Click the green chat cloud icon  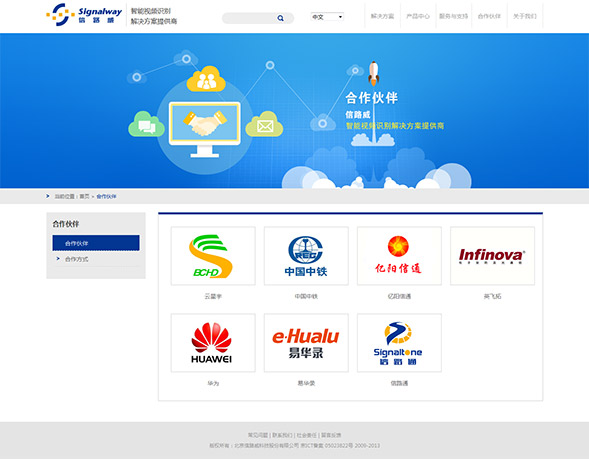point(146,124)
